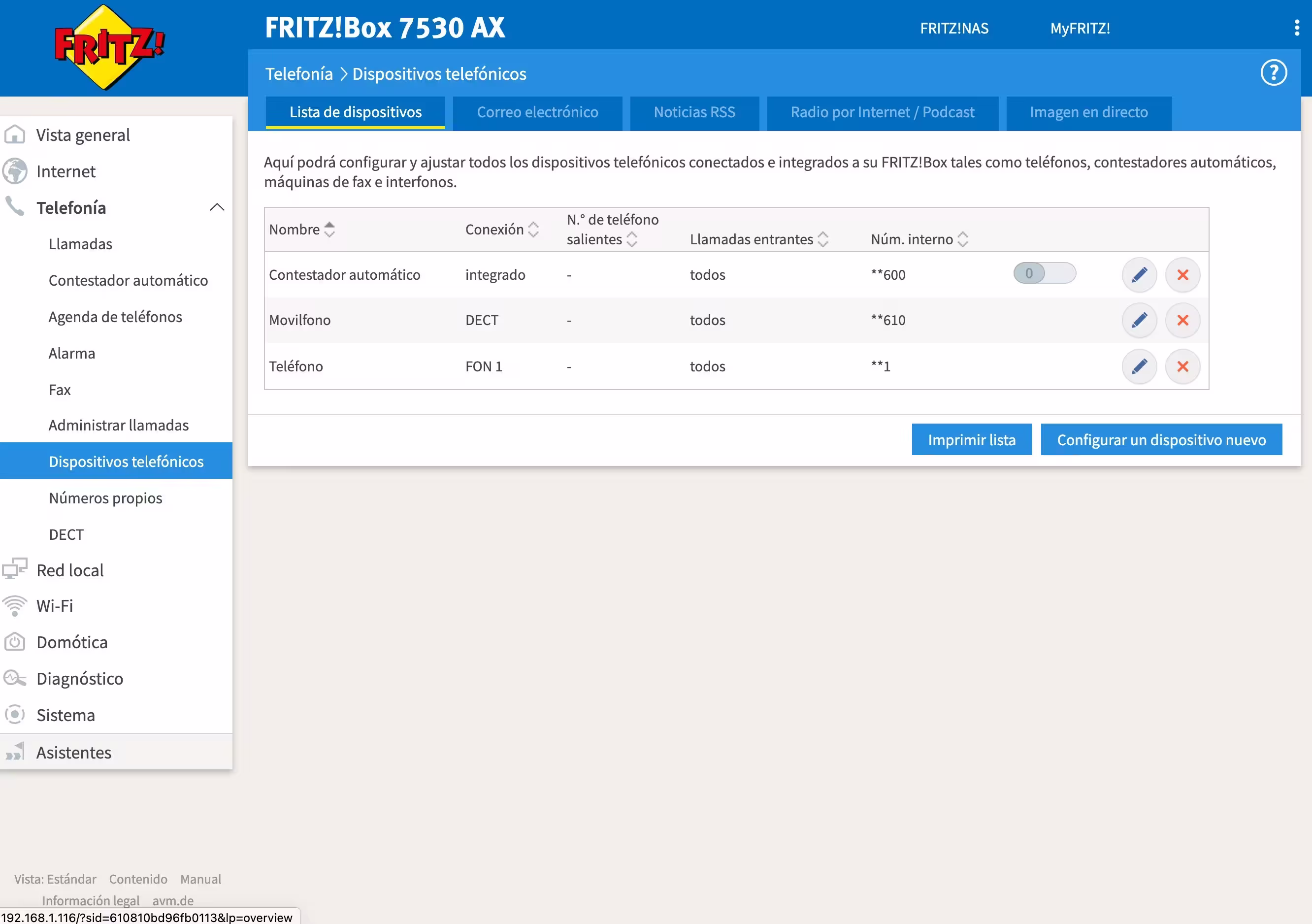
Task: Sort table by Conexión column
Action: point(532,230)
